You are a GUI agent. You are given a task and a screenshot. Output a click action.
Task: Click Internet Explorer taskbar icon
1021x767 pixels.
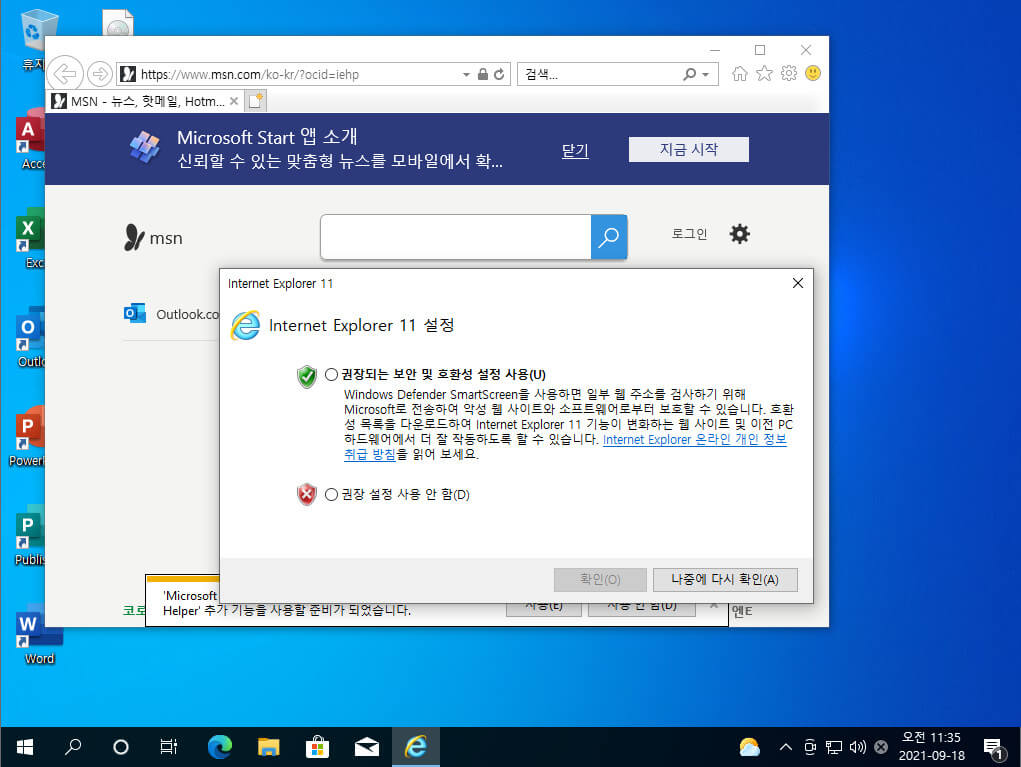point(415,747)
